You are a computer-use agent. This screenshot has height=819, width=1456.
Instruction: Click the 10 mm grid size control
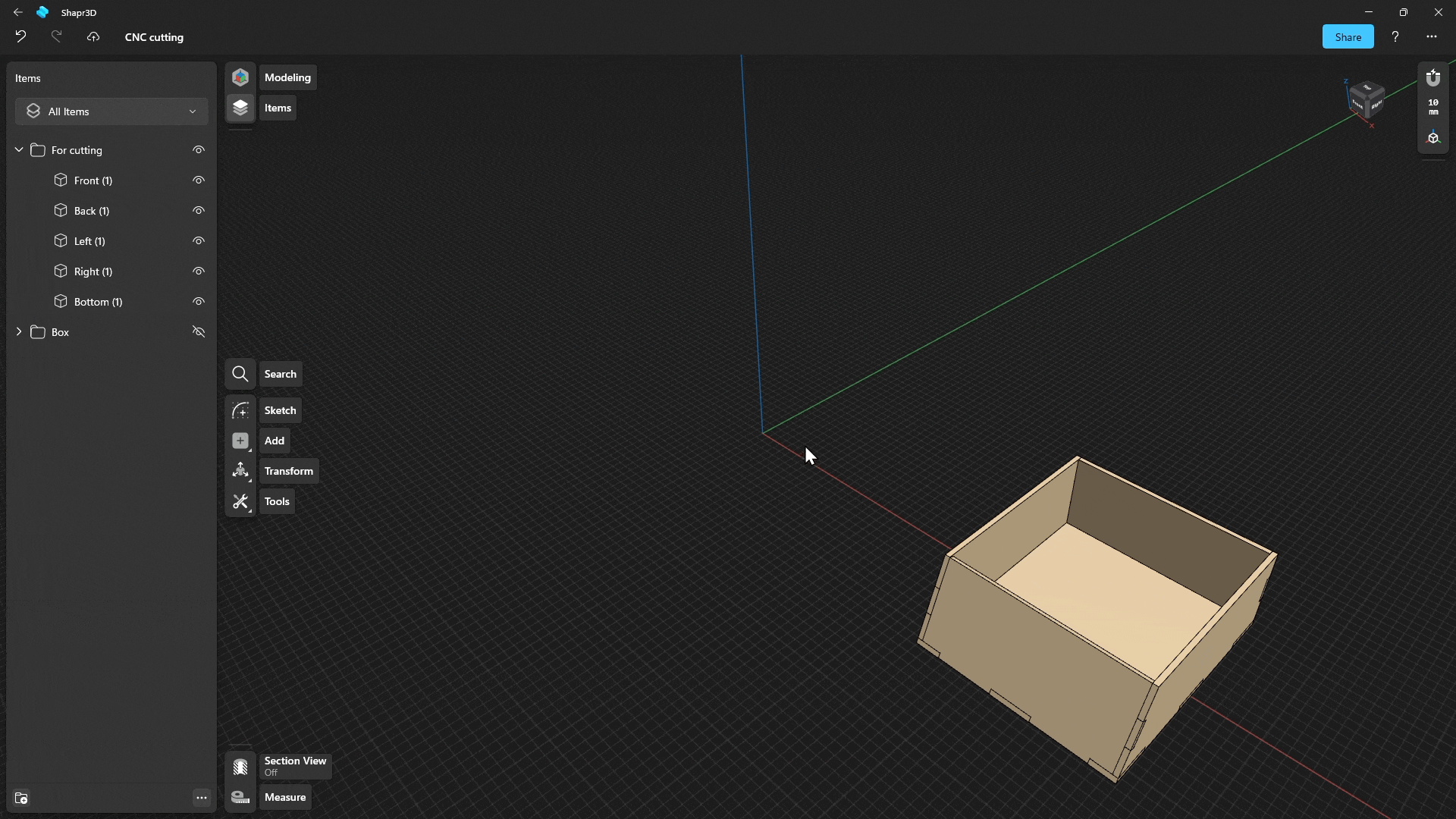point(1433,107)
